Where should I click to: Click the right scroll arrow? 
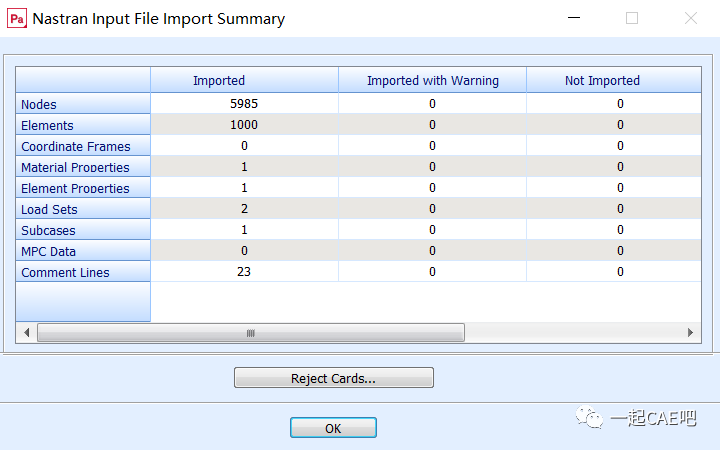pos(690,332)
